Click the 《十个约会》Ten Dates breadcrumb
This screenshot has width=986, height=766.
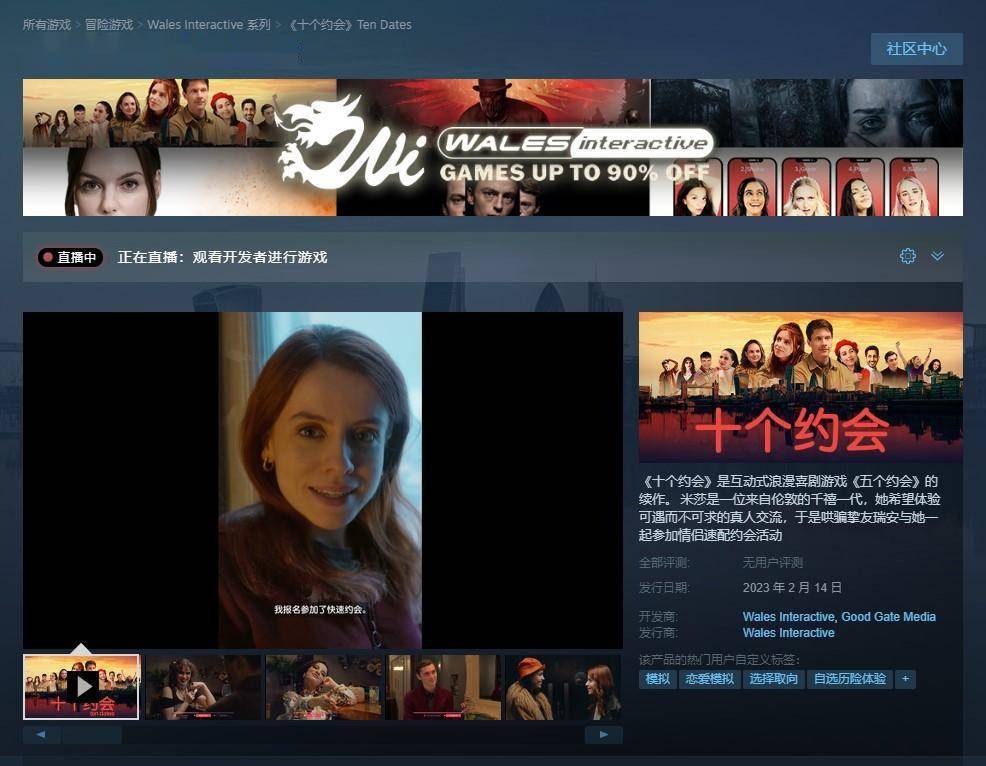pyautogui.click(x=349, y=25)
